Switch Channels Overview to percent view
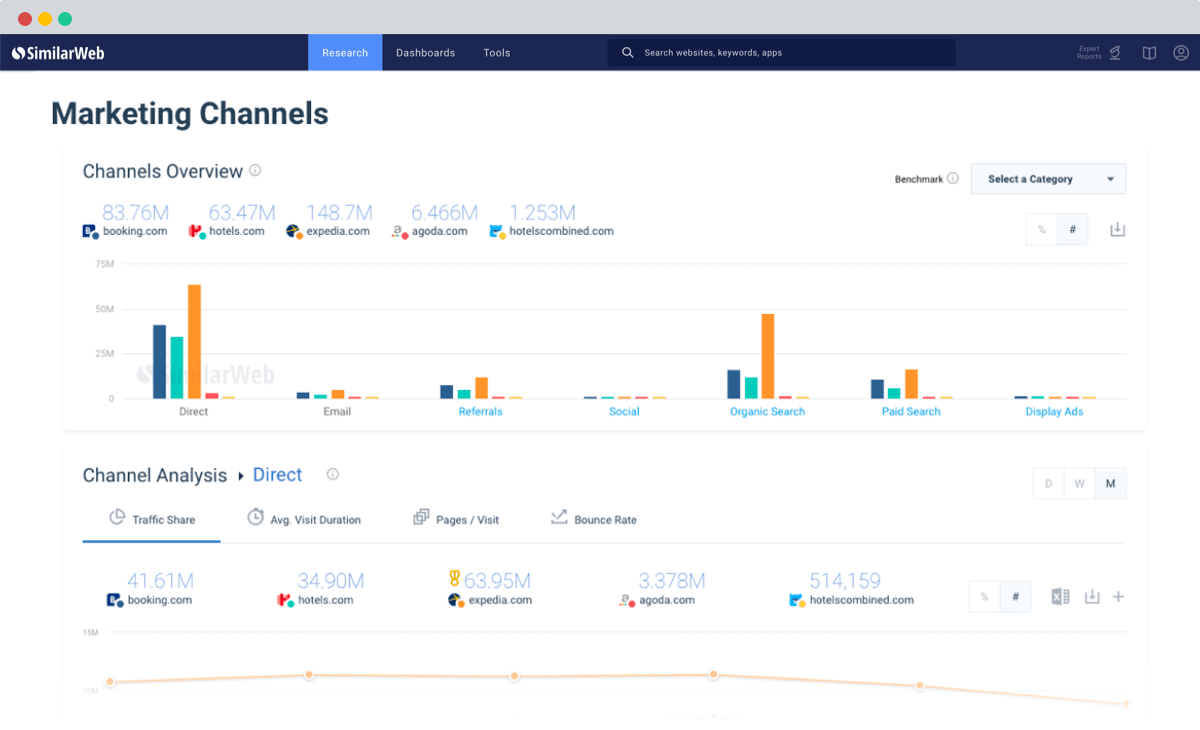The height and width of the screenshot is (730, 1200). click(1042, 230)
